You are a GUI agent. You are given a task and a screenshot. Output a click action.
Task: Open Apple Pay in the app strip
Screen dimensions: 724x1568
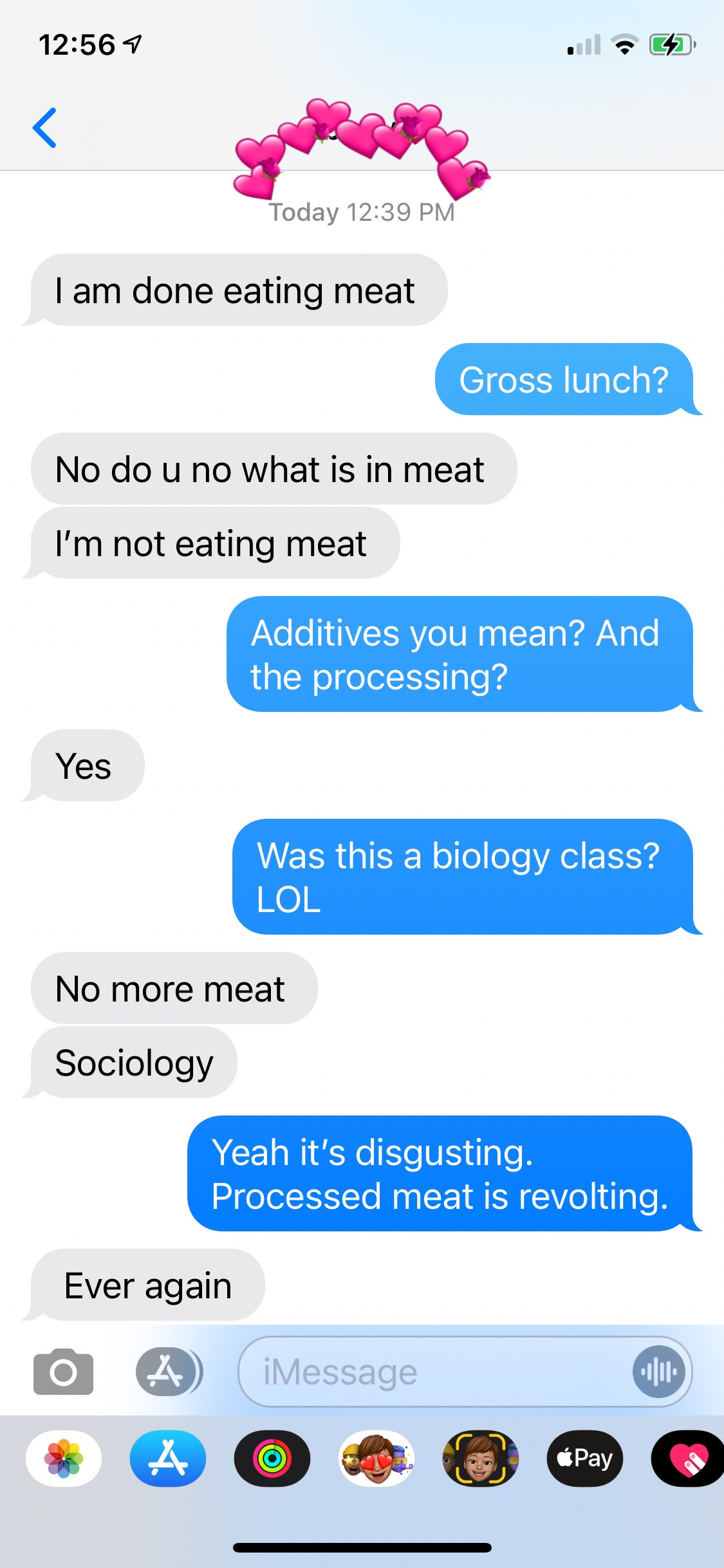click(584, 1458)
